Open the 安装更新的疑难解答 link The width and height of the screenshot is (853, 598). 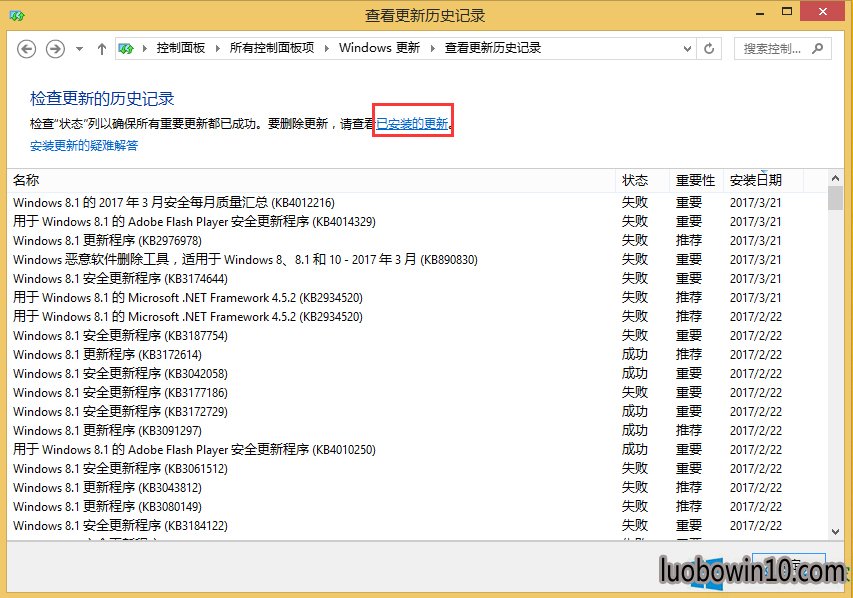[84, 145]
